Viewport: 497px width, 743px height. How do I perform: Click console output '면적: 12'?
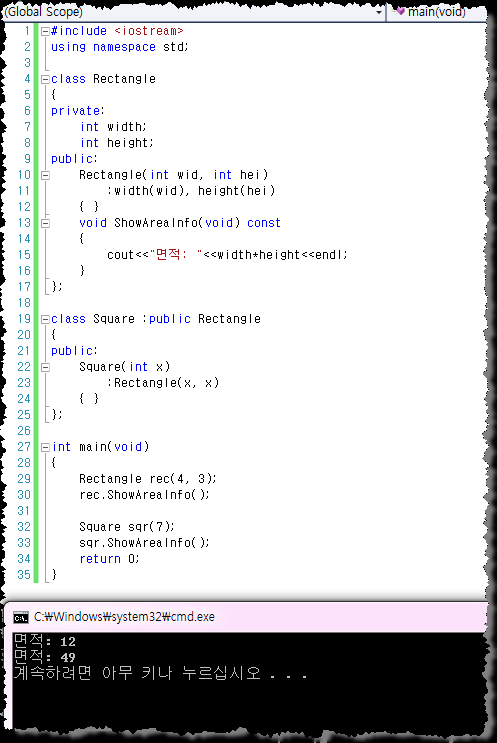pyautogui.click(x=45, y=641)
